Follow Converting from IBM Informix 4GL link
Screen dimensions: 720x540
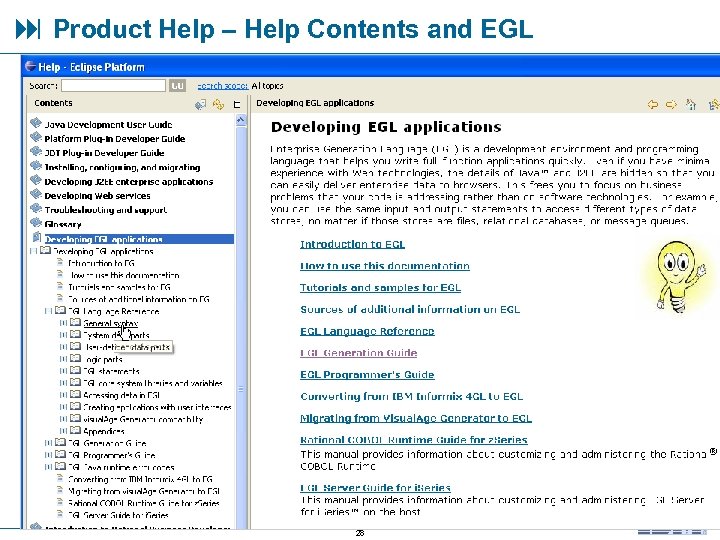pyautogui.click(x=411, y=396)
